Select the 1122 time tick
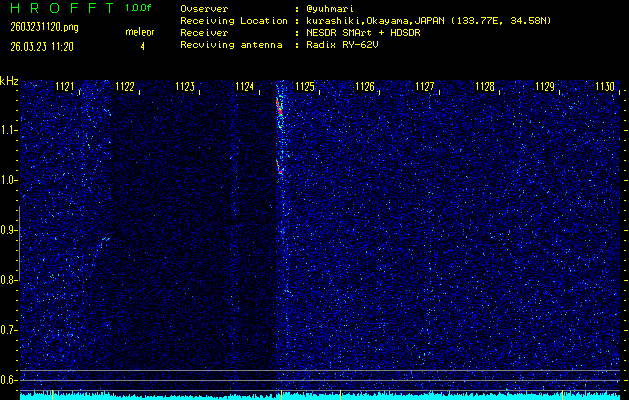 126,87
